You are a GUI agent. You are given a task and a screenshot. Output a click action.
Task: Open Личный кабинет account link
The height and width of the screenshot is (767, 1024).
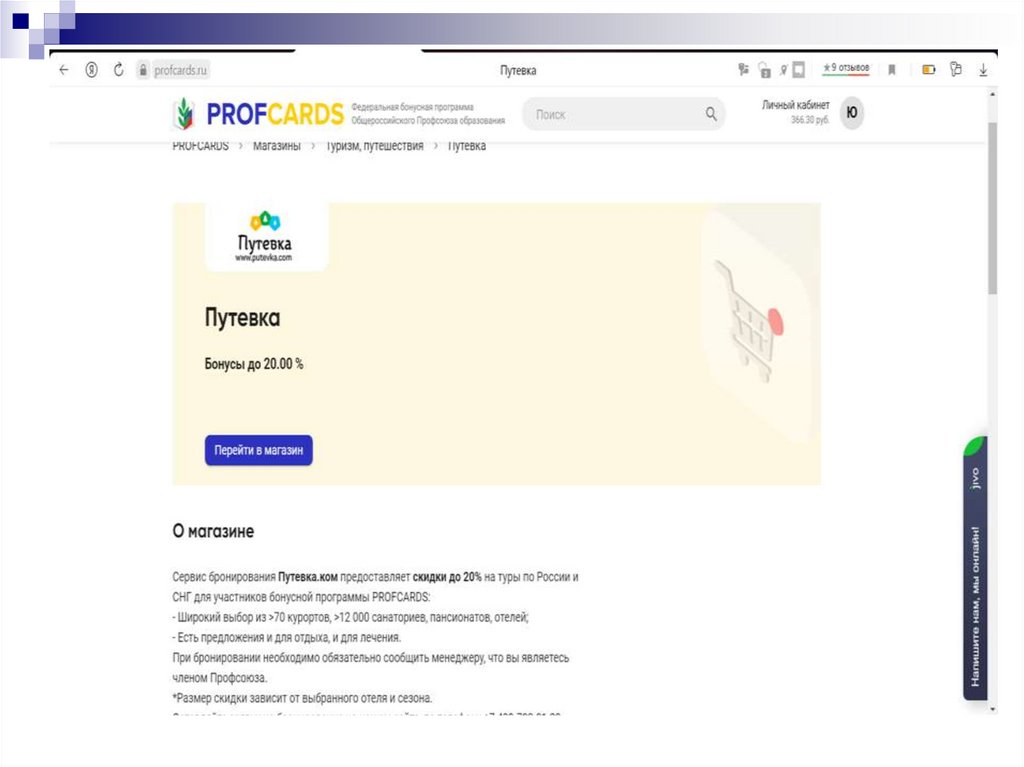(795, 105)
